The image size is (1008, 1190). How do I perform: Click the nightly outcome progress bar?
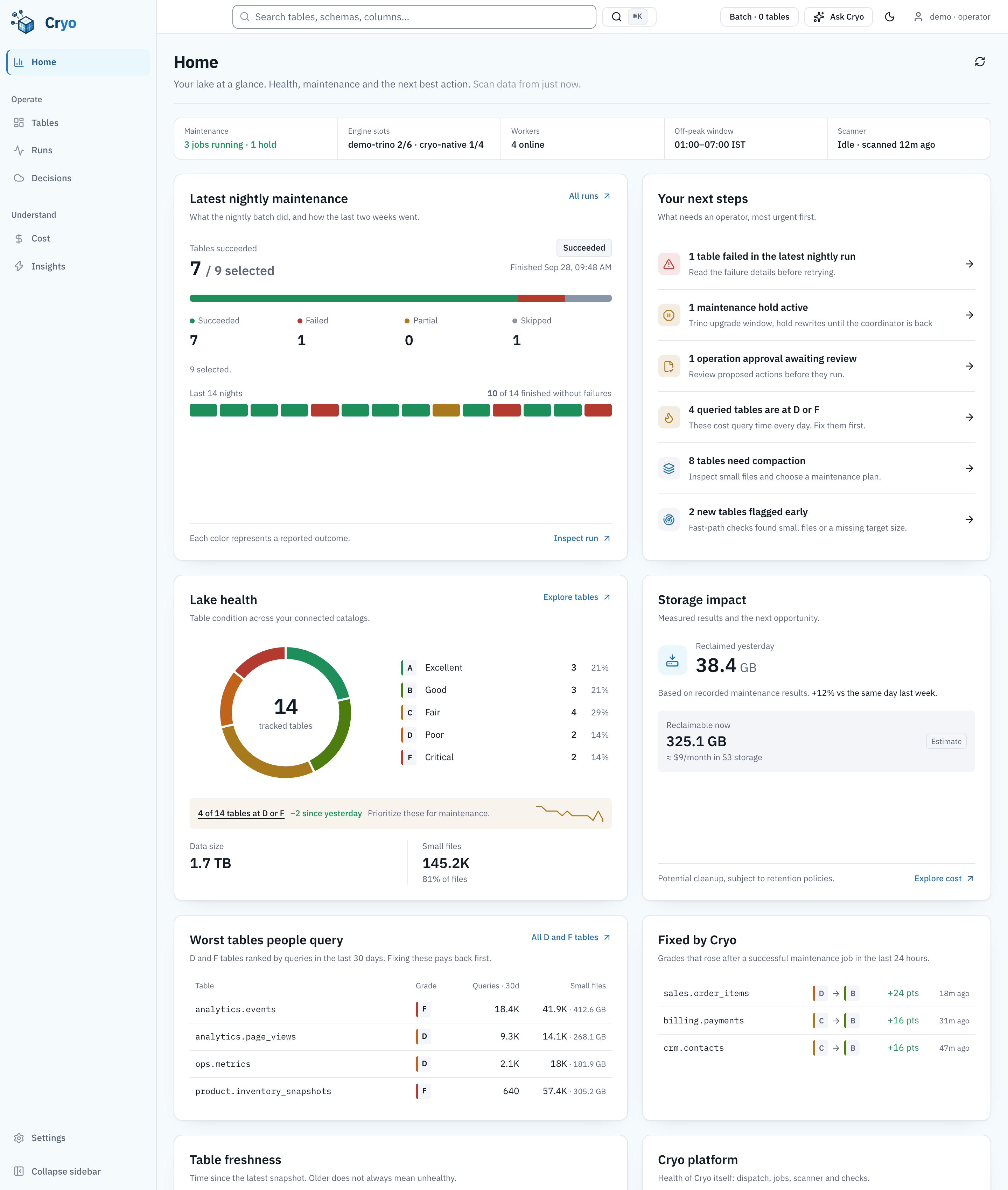coord(400,298)
